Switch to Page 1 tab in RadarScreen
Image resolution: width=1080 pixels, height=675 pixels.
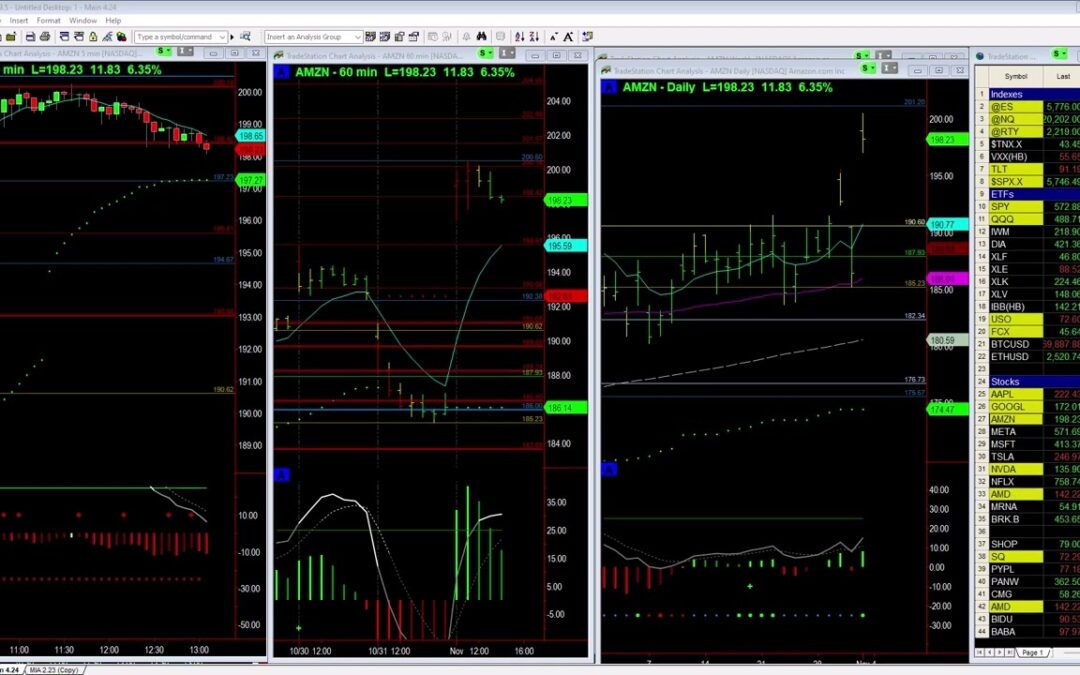coord(1033,652)
